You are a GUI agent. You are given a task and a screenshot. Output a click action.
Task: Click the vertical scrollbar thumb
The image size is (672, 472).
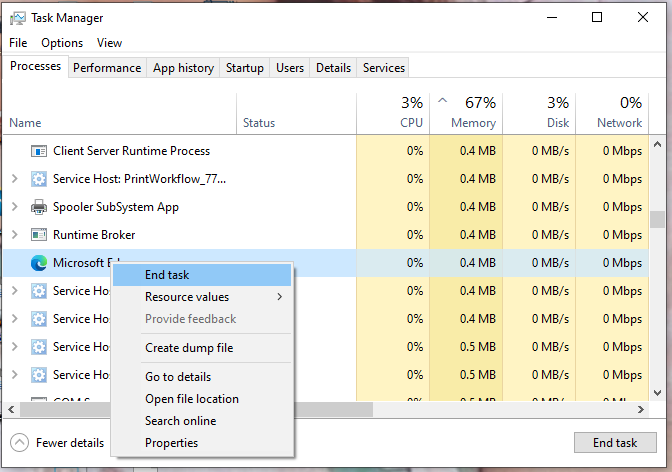(657, 220)
